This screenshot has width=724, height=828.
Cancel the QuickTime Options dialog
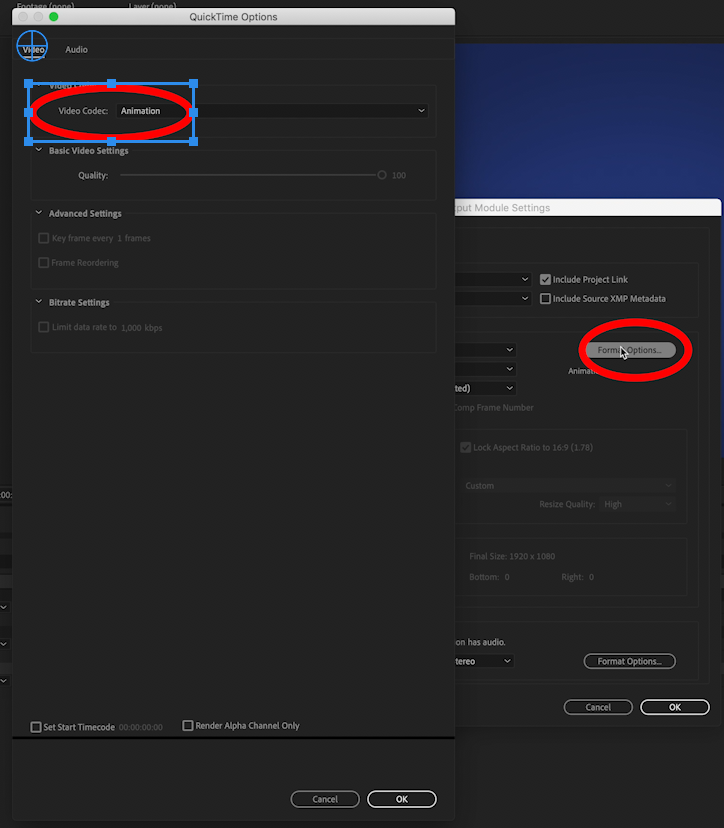tap(325, 799)
